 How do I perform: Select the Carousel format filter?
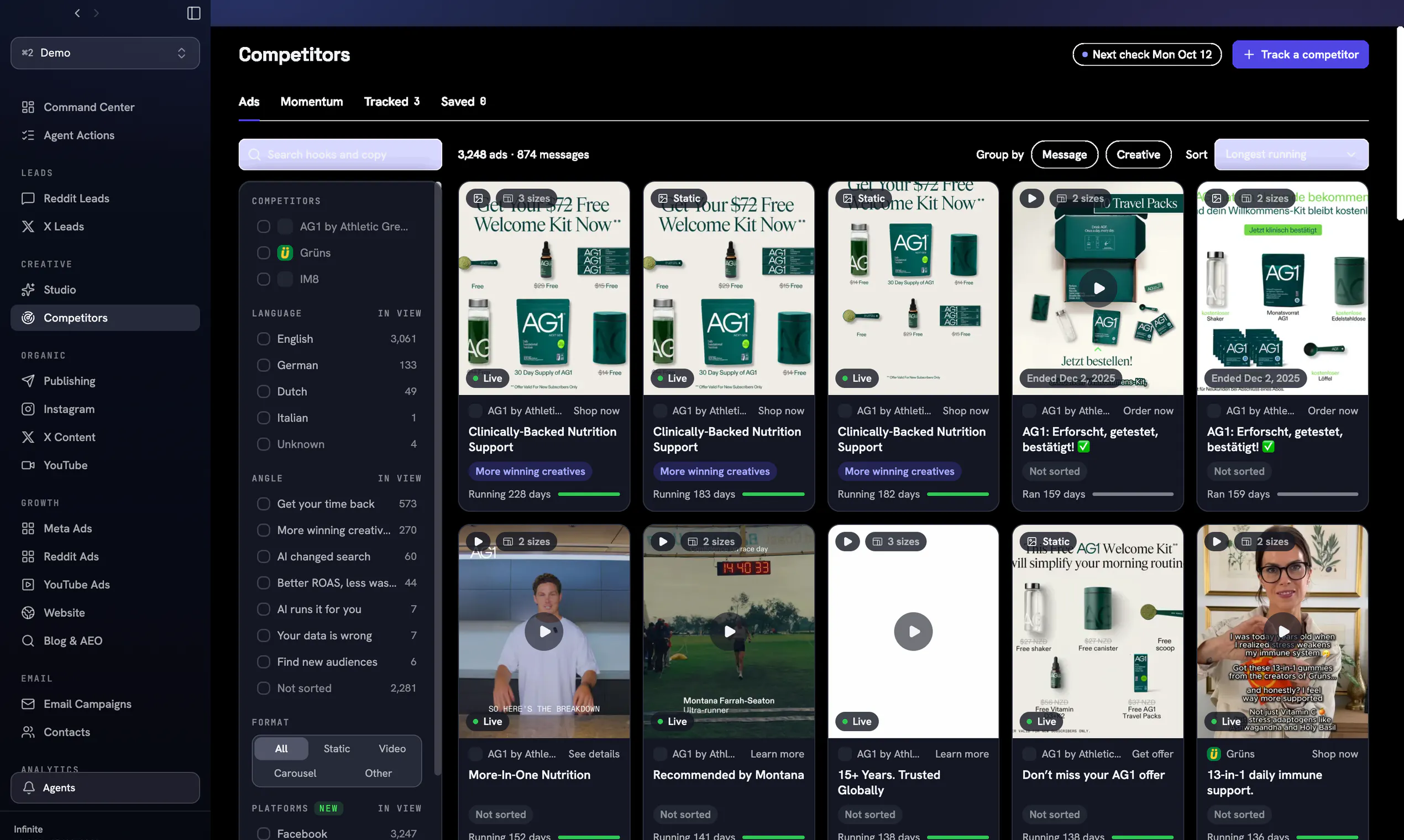[295, 774]
